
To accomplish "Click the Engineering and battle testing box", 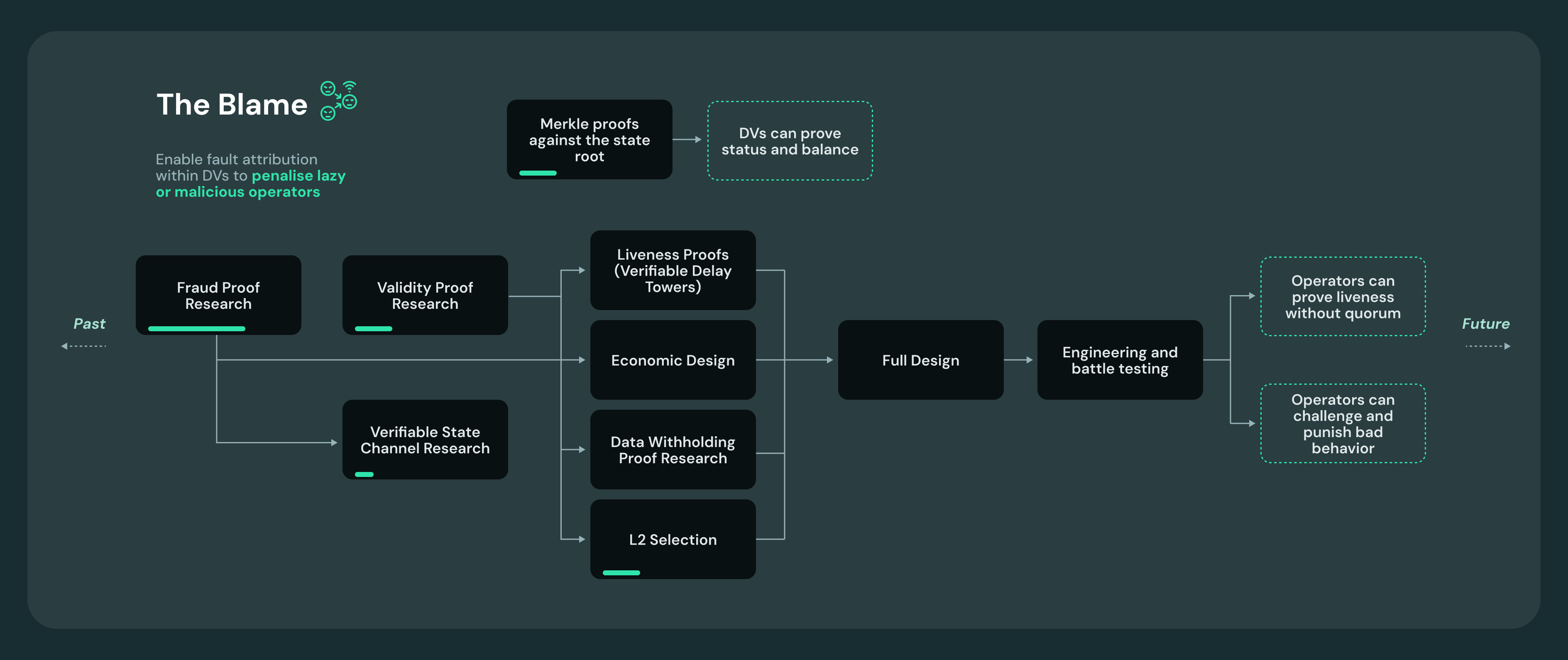I will (1119, 360).
